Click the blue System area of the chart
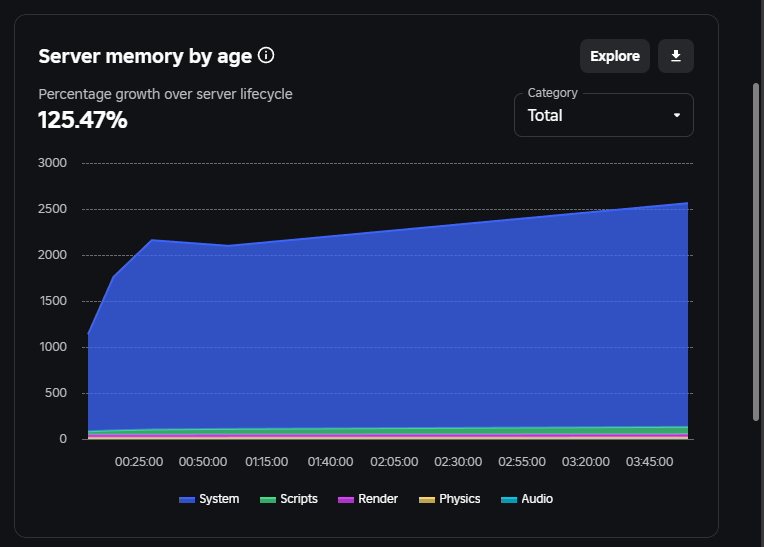The image size is (764, 547). [x=388, y=331]
